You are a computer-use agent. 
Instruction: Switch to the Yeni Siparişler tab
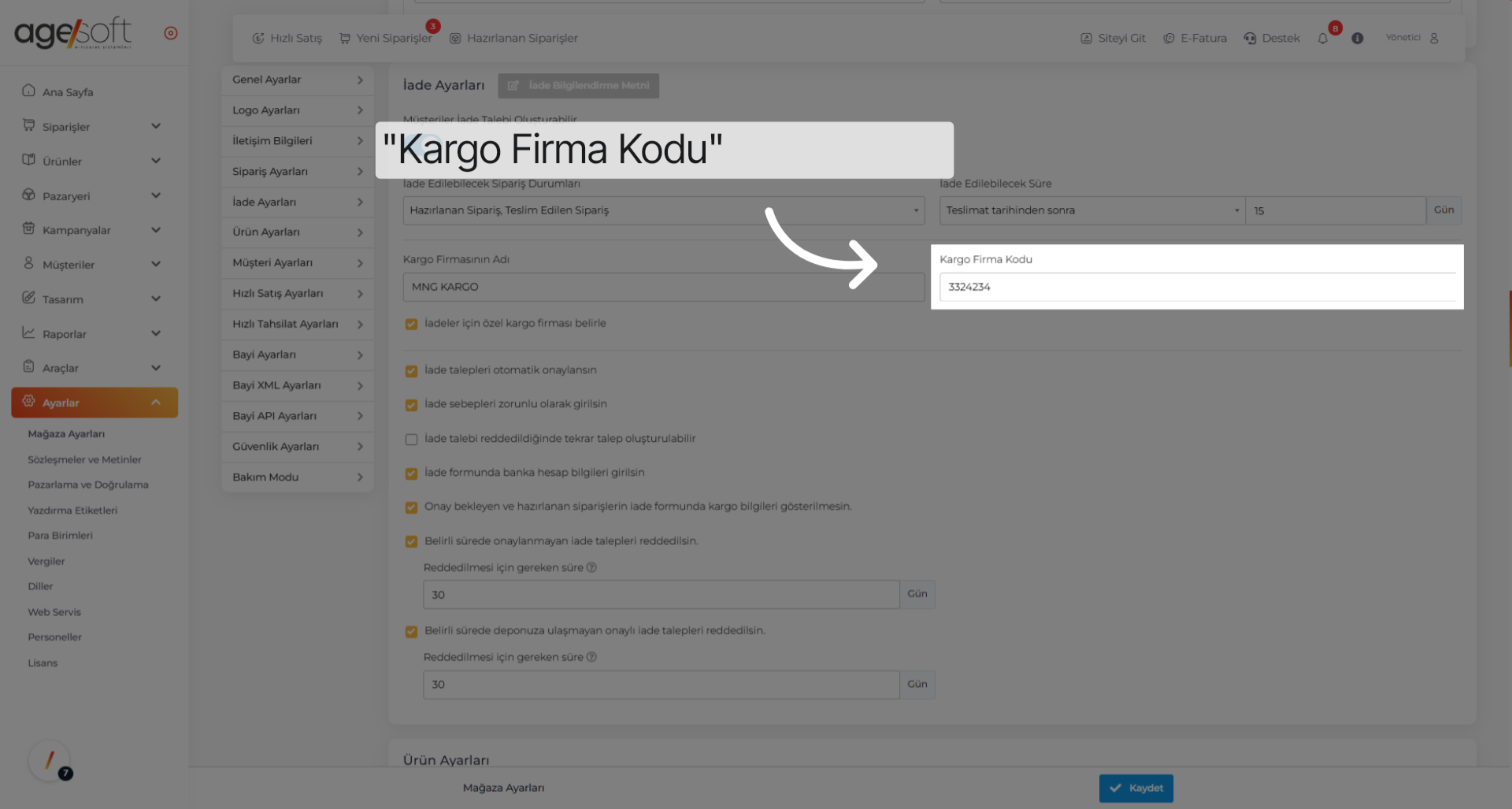click(386, 38)
